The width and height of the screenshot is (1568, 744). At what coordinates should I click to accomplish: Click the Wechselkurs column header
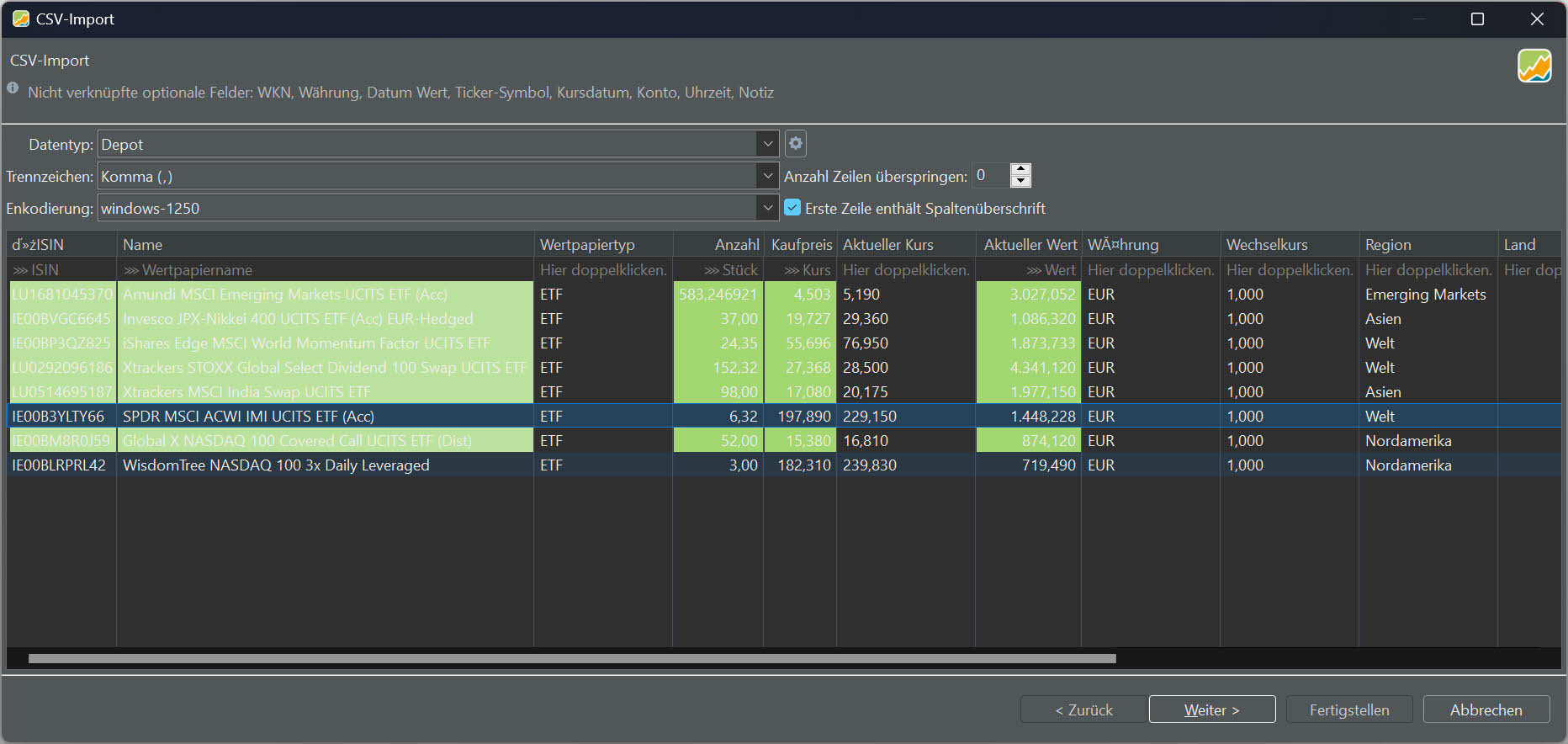click(1289, 244)
